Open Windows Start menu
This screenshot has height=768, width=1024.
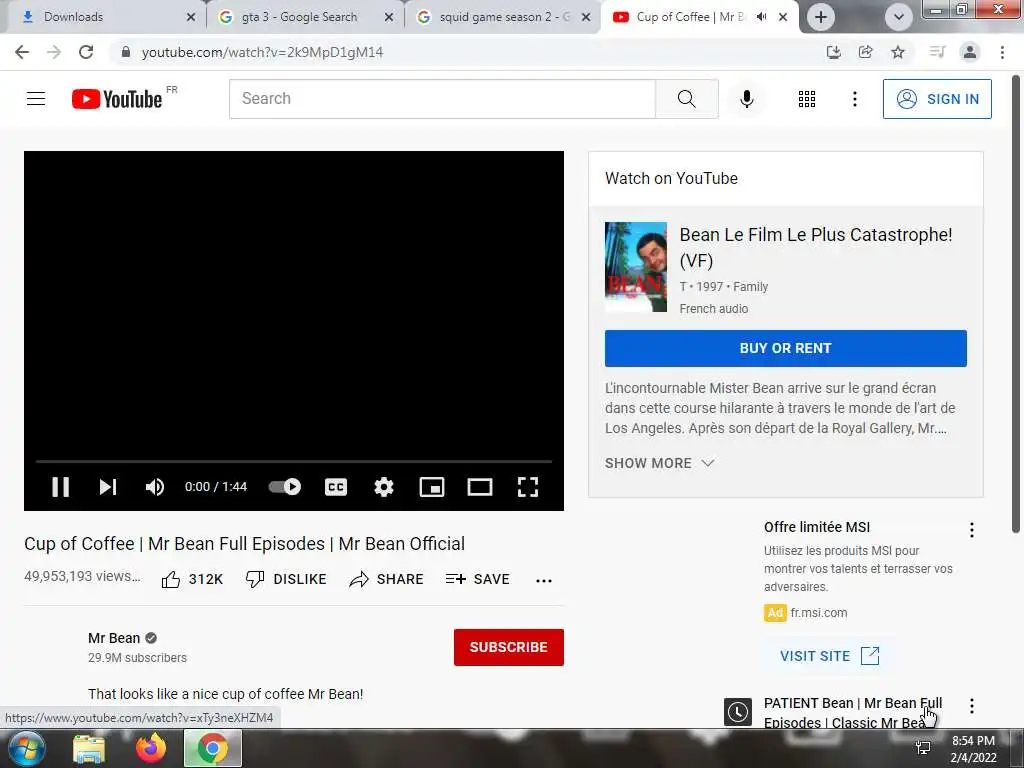click(x=26, y=748)
